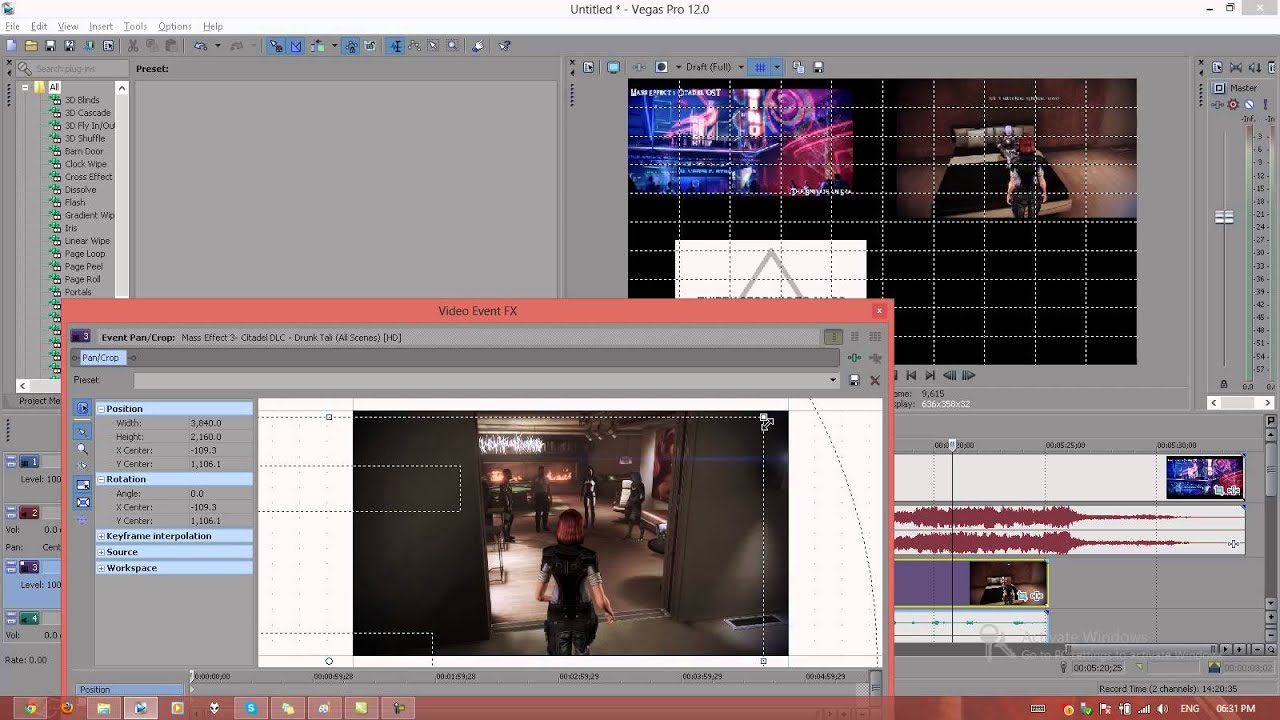Click the Cut scissors toolbar icon
This screenshot has height=720, width=1280.
(132, 46)
